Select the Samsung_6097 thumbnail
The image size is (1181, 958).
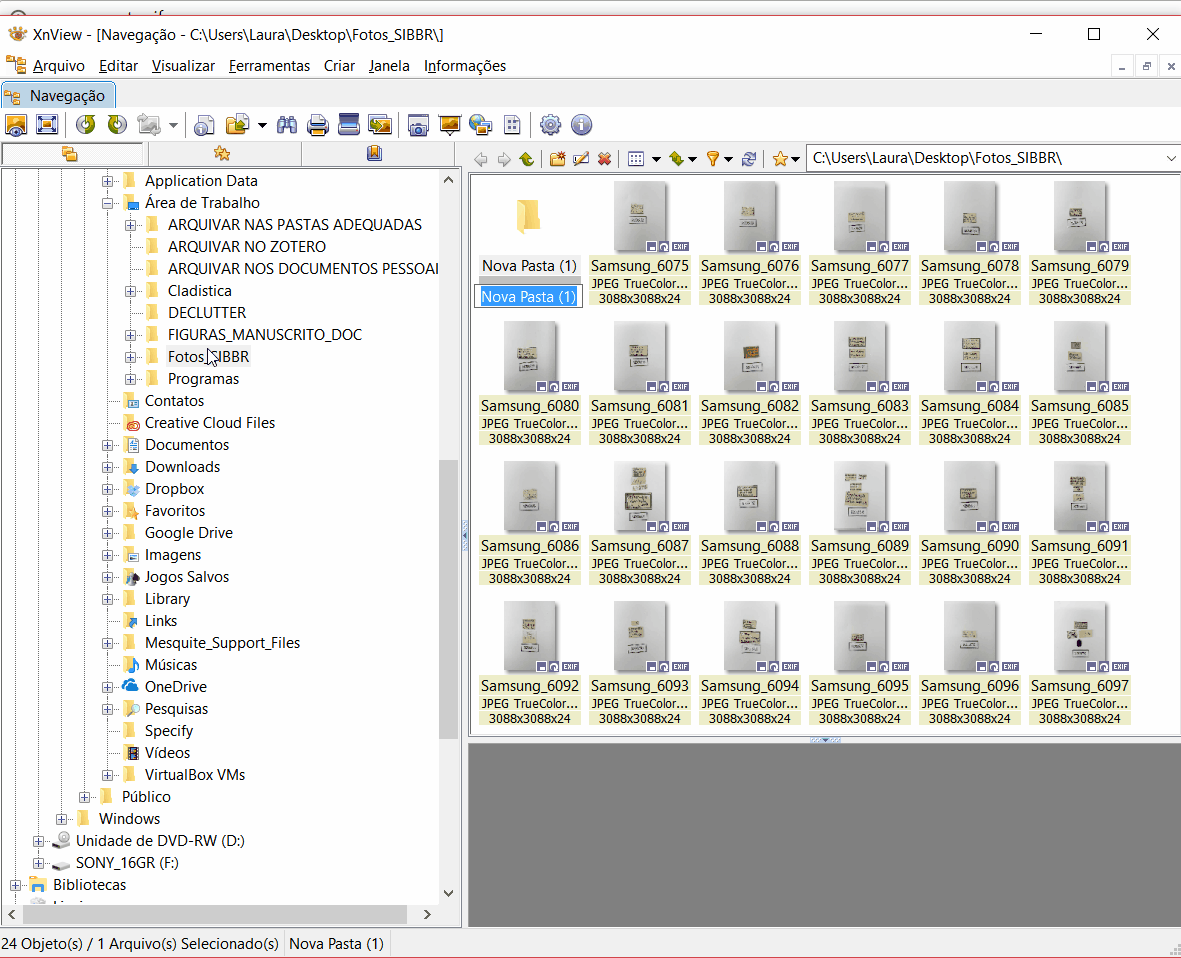click(1079, 663)
